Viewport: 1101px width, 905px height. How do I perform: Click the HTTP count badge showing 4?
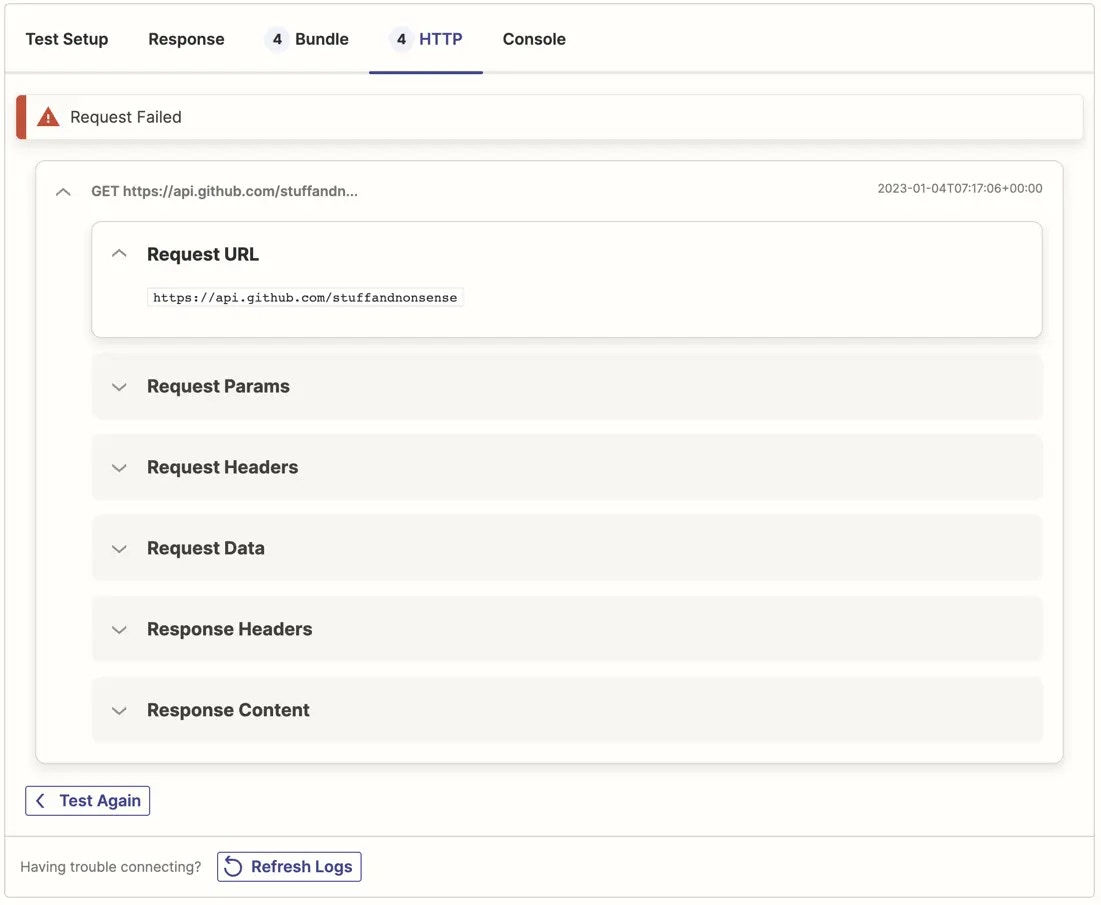coord(401,39)
